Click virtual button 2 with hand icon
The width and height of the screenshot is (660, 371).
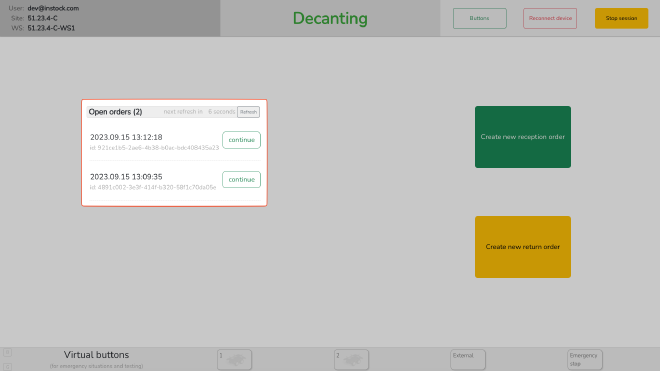(351, 360)
